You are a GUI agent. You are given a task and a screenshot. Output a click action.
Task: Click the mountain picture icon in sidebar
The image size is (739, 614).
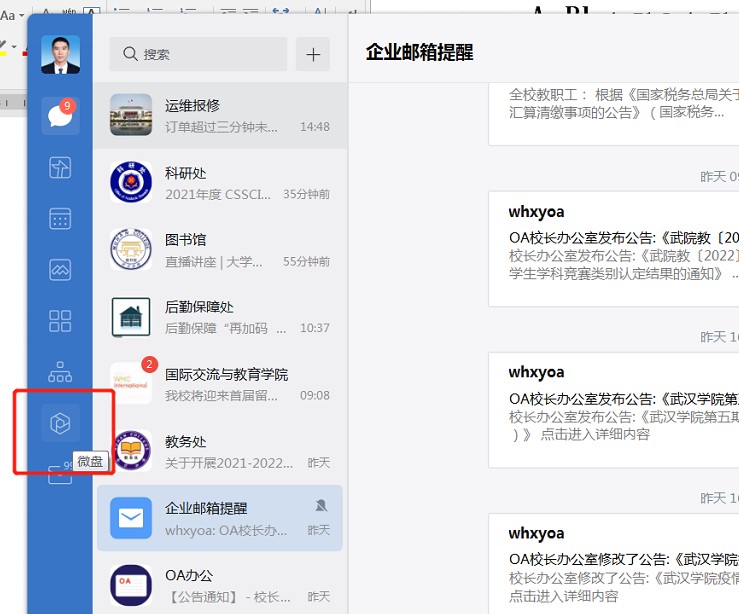60,270
